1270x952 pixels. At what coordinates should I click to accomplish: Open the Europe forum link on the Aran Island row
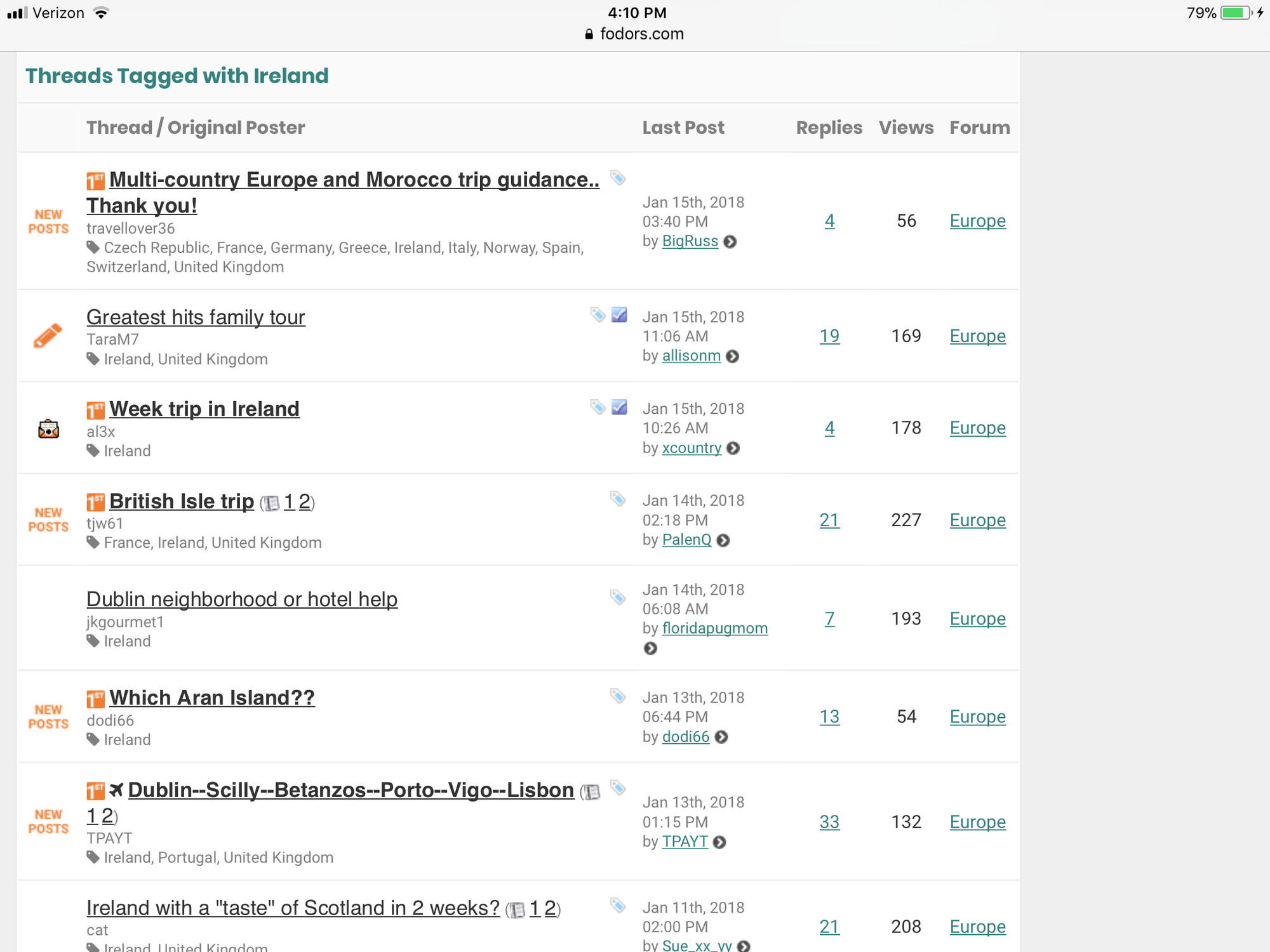(x=977, y=717)
